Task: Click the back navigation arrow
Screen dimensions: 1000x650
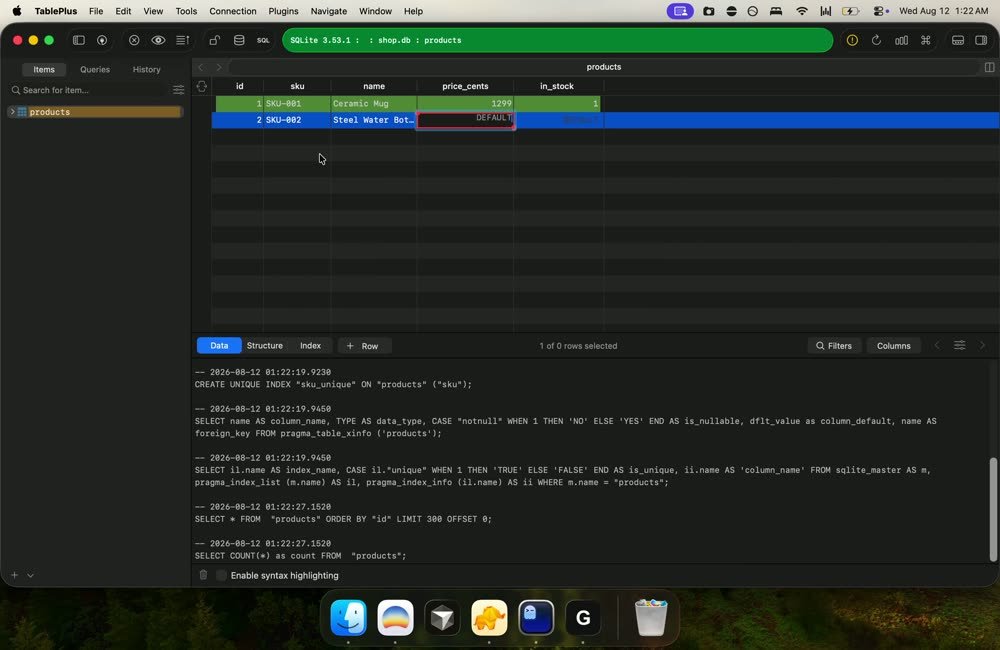Action: point(201,67)
